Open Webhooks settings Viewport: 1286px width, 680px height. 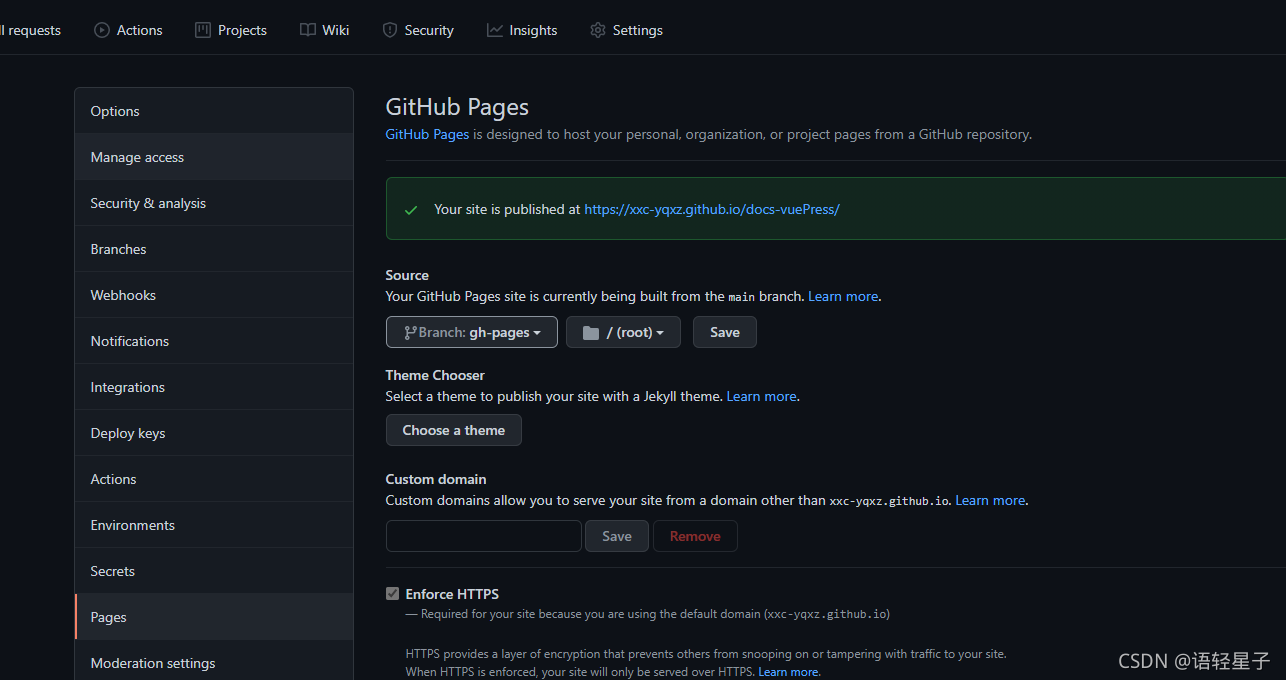coord(214,295)
